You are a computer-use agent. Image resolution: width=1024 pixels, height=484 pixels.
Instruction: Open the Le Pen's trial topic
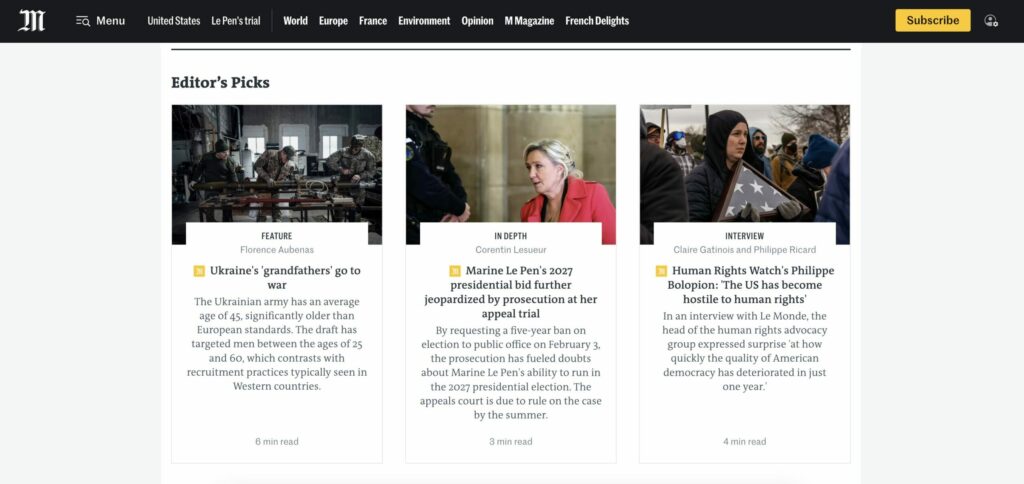pyautogui.click(x=236, y=21)
